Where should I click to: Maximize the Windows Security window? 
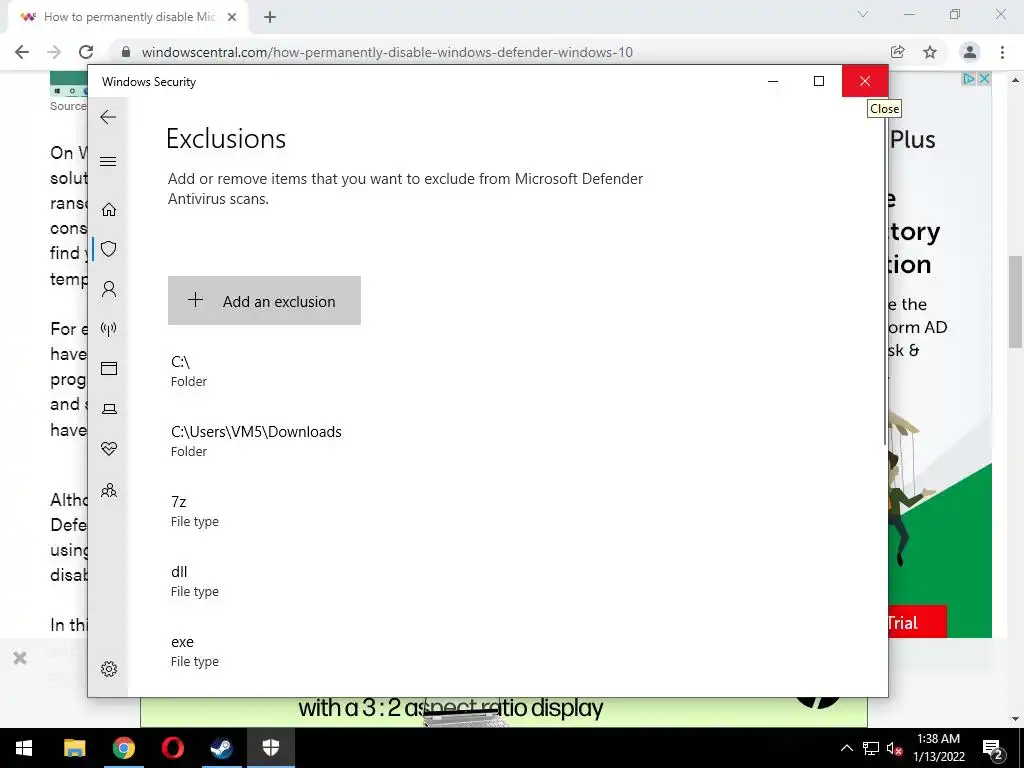(x=819, y=81)
